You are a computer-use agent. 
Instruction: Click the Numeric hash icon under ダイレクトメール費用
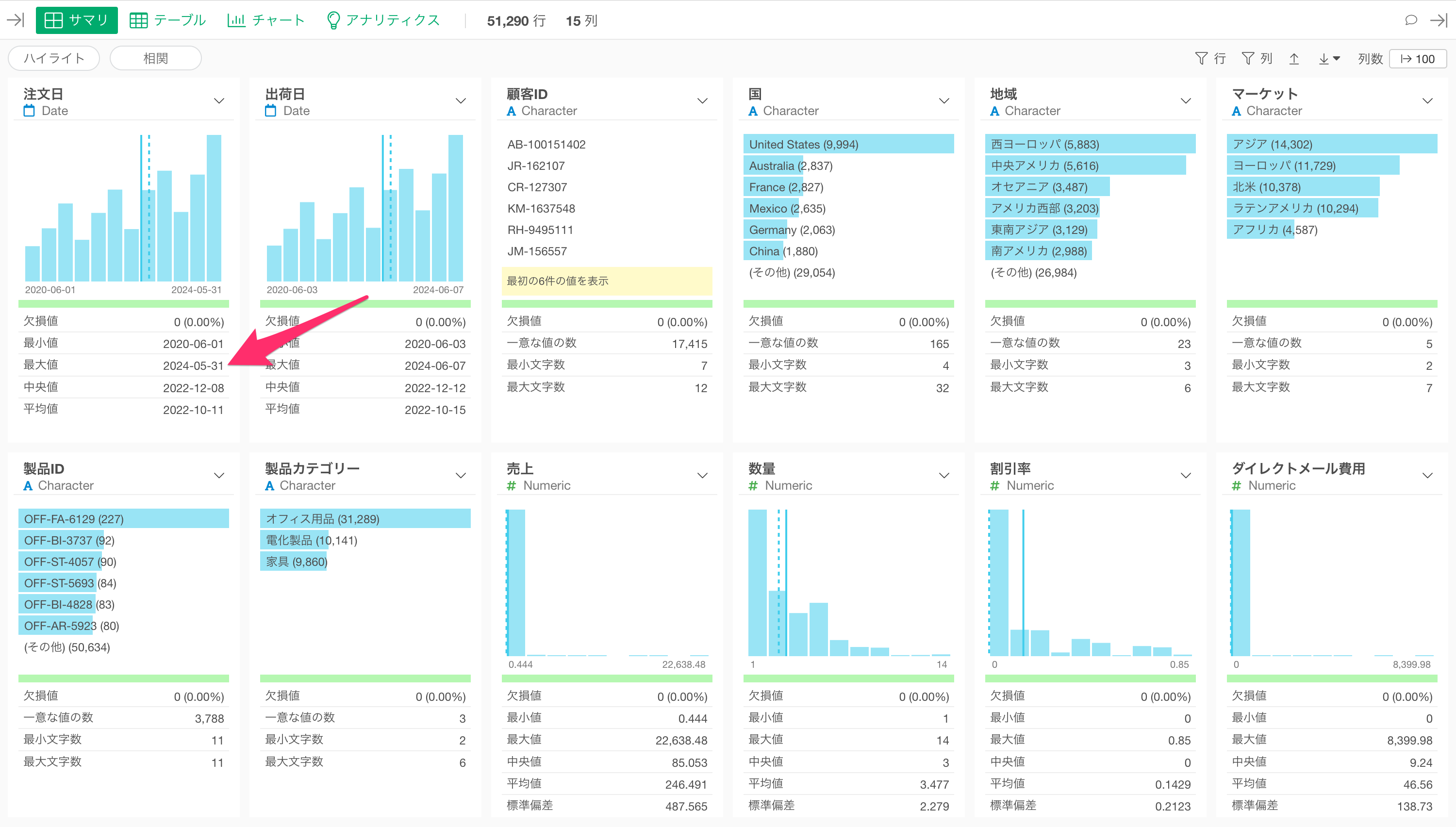click(1236, 486)
